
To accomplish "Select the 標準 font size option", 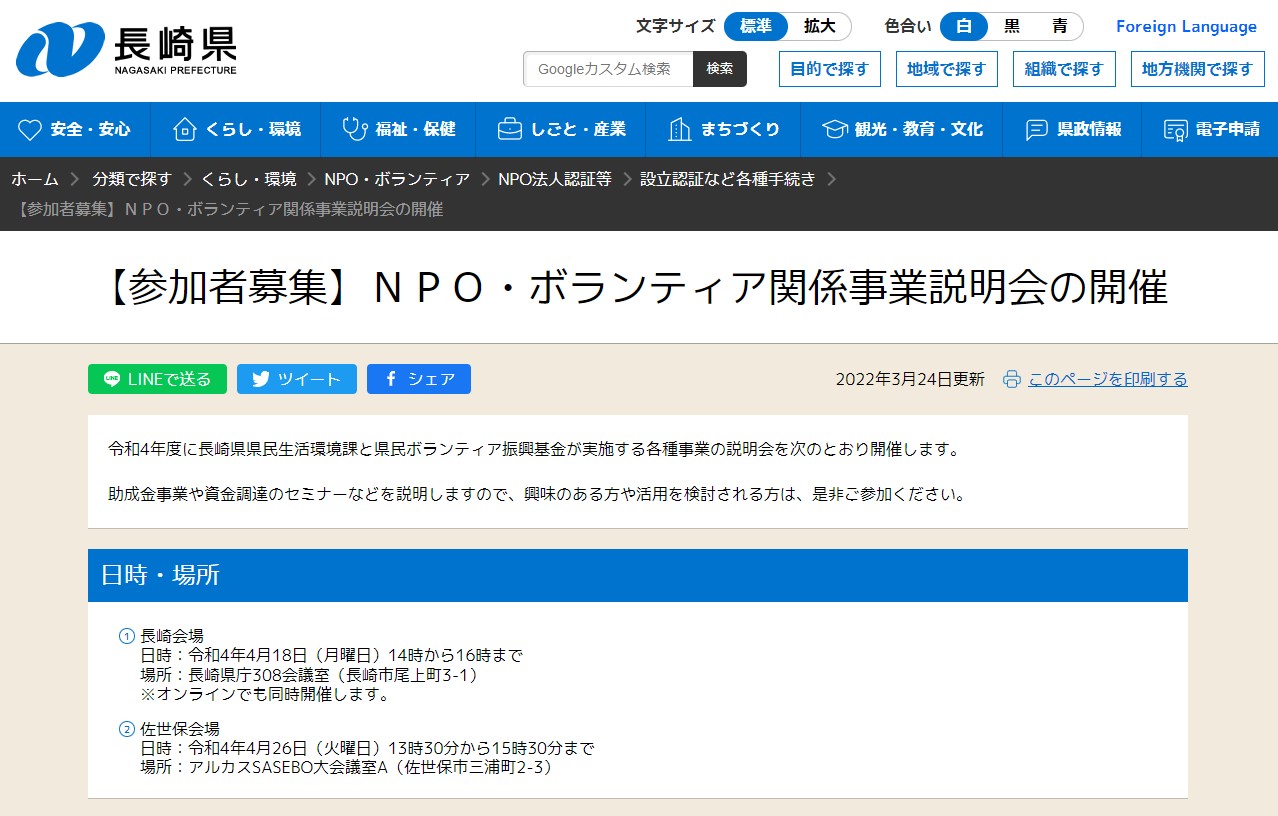I will (755, 27).
